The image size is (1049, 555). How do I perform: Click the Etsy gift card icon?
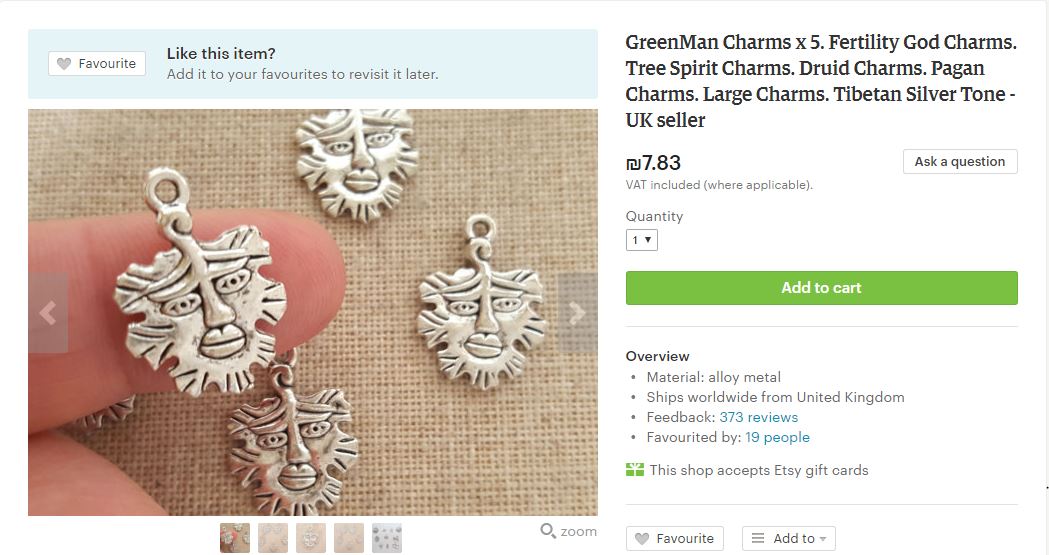(635, 470)
